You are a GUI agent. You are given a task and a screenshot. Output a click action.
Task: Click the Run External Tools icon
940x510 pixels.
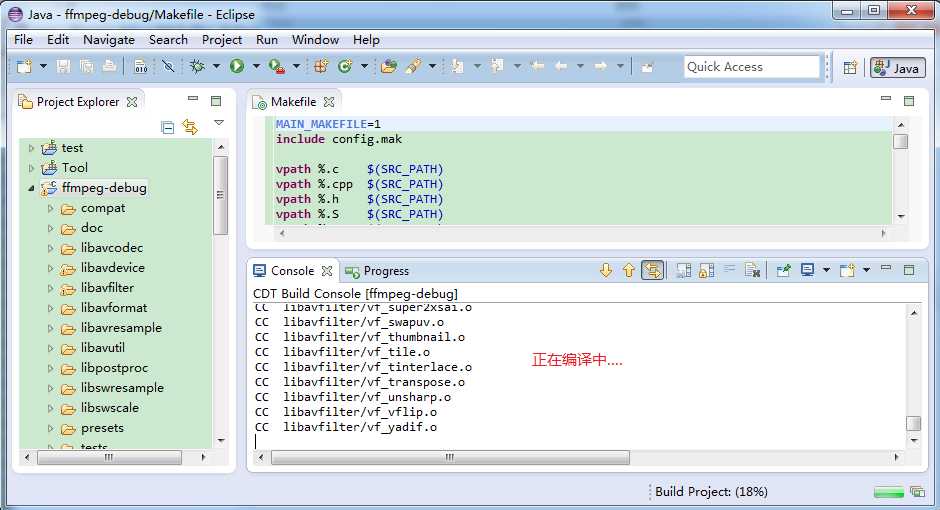pos(276,66)
